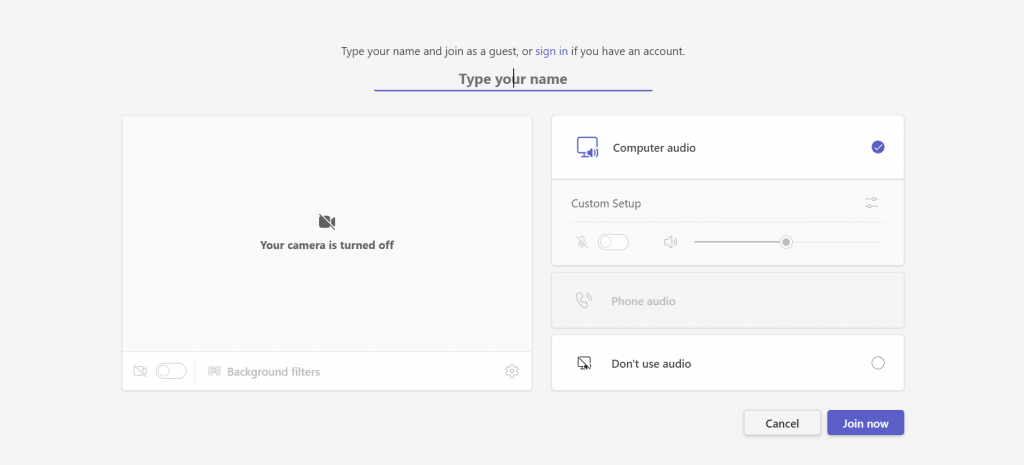Image resolution: width=1024 pixels, height=465 pixels.
Task: Turn on the microphone toggle
Action: (x=613, y=242)
